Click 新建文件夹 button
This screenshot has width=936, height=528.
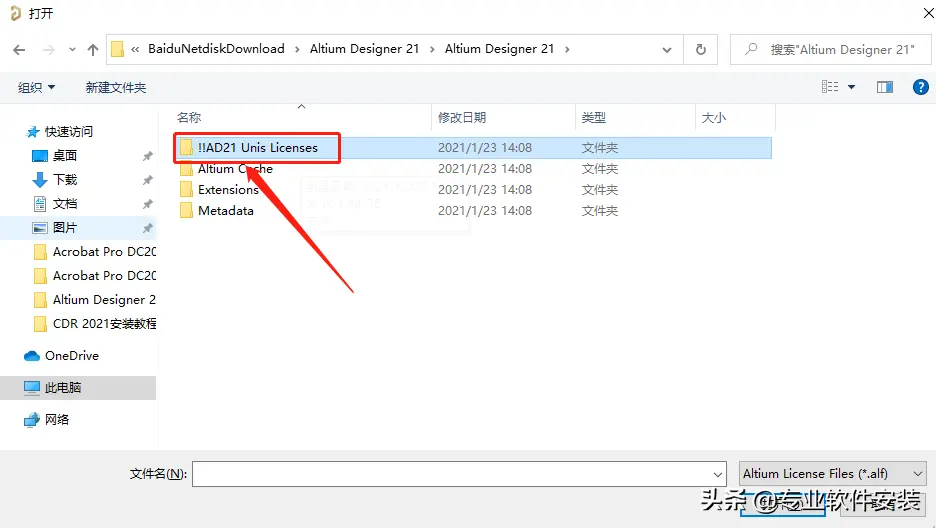tap(116, 88)
